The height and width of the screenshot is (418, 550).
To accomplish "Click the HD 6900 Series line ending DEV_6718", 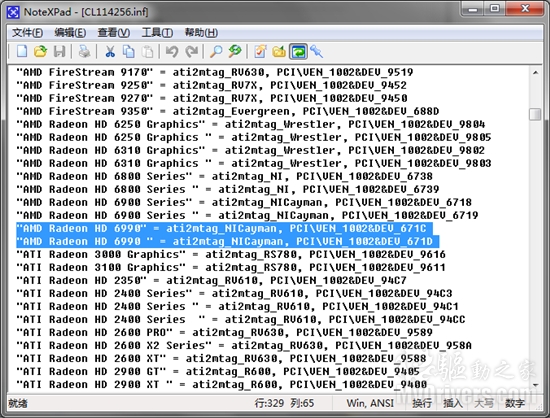I will point(244,202).
